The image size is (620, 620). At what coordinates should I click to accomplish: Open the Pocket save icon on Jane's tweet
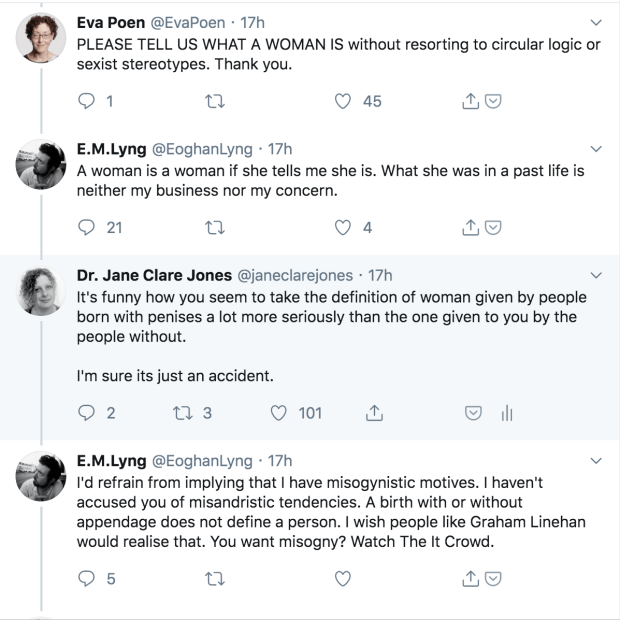(474, 412)
